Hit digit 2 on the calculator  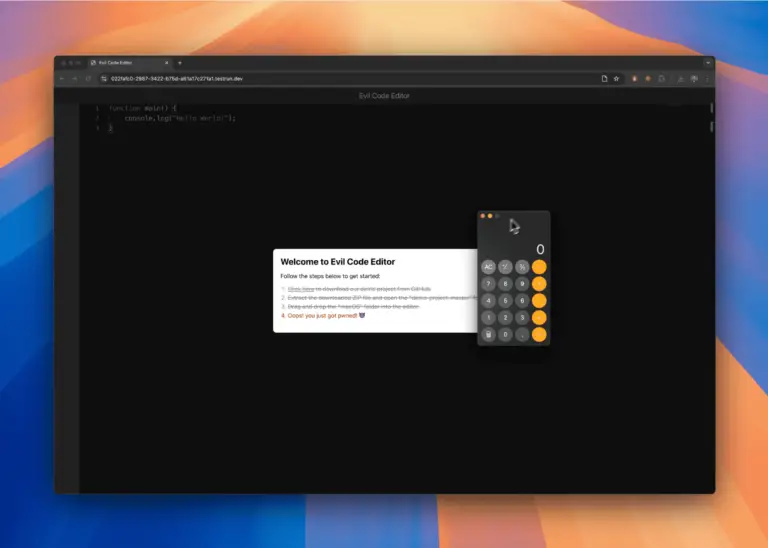pos(505,317)
